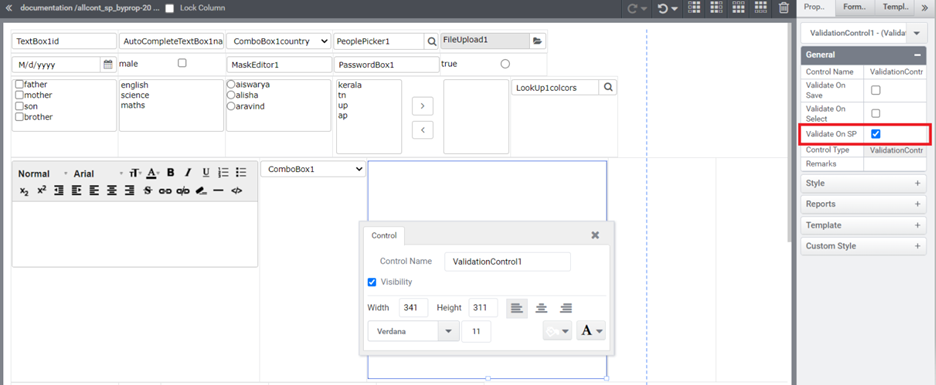Toggle the Lock Column checkbox
Viewport: 936px width, 385px height.
(x=170, y=8)
